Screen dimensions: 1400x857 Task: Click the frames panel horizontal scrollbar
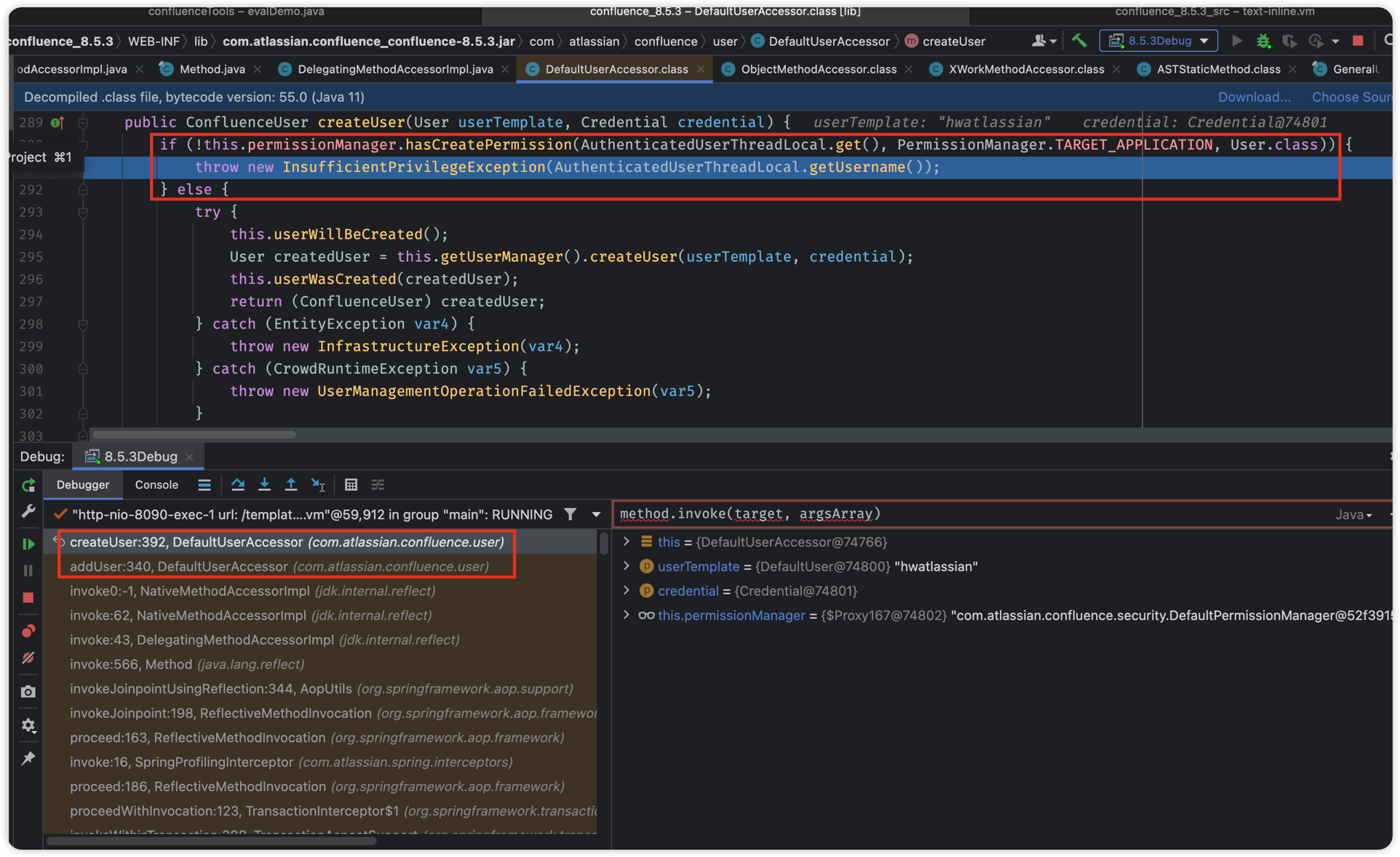[x=211, y=841]
